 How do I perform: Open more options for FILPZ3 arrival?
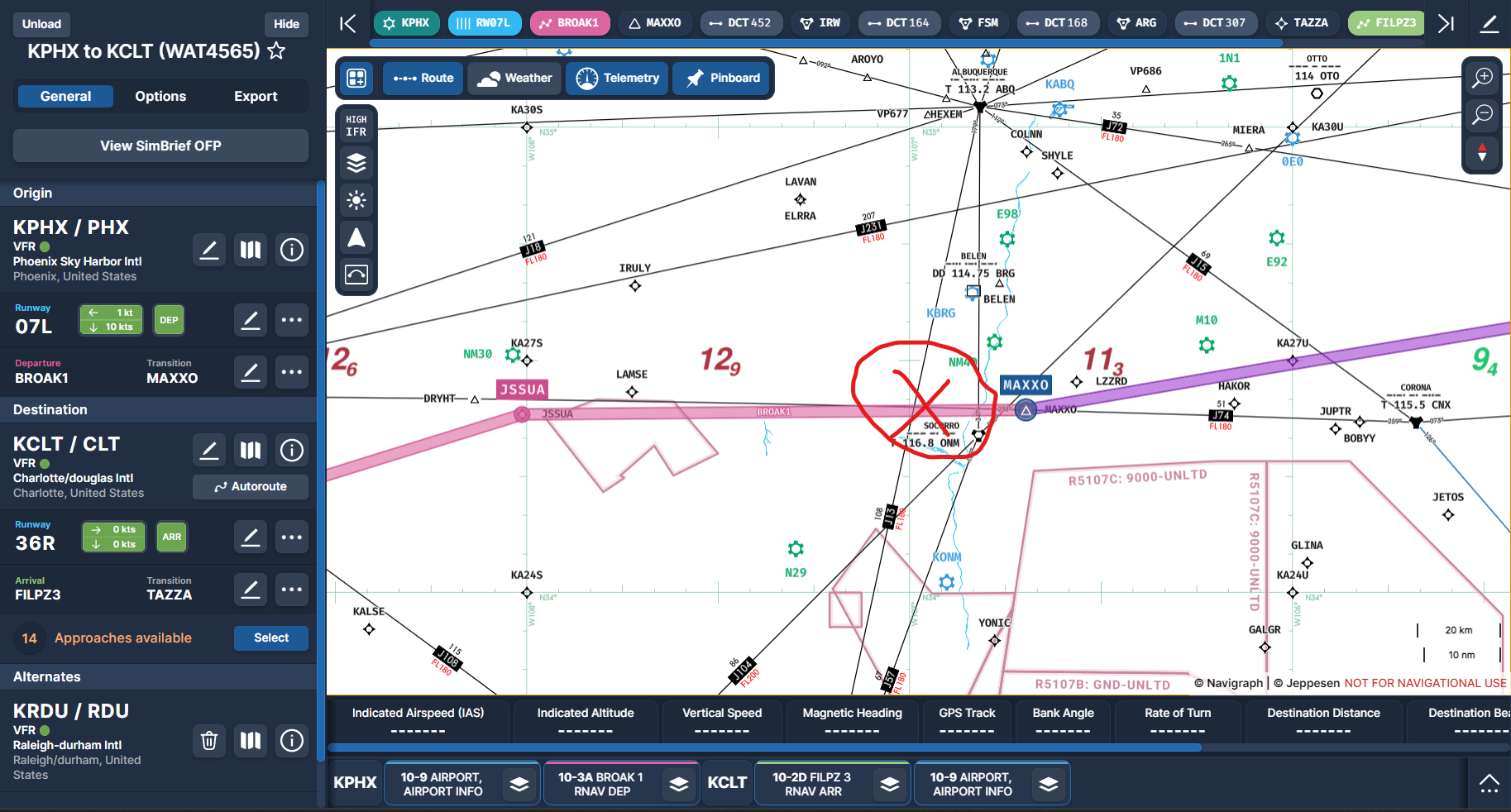(292, 590)
